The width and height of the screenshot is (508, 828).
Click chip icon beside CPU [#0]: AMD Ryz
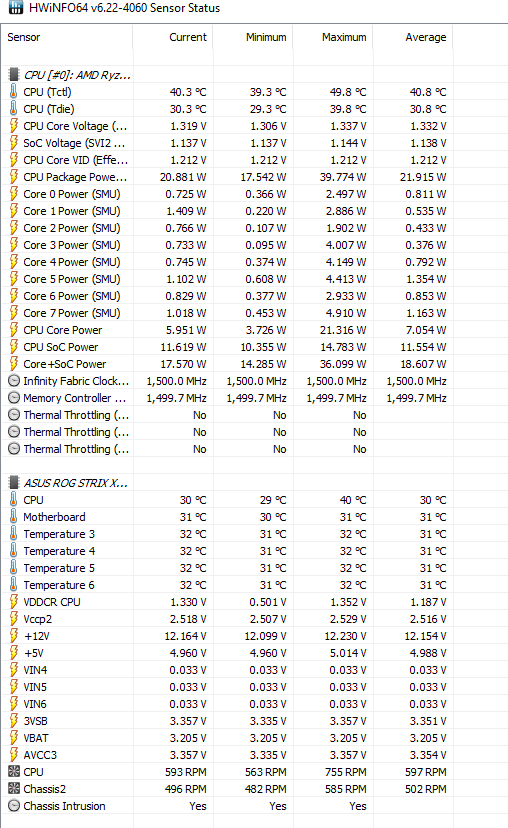[x=14, y=74]
